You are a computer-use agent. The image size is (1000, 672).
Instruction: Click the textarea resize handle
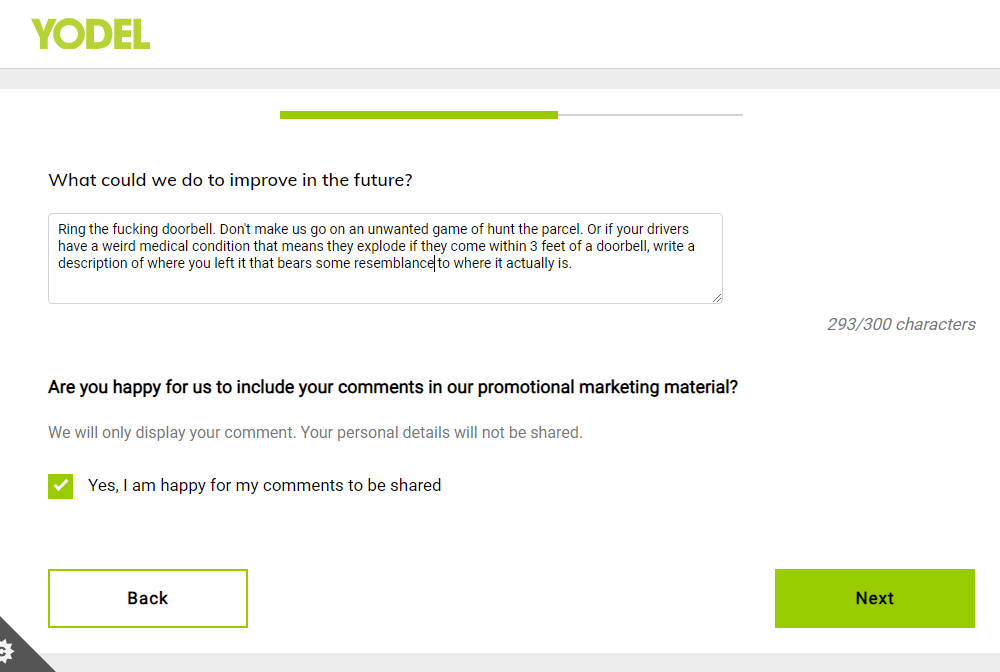point(717,298)
